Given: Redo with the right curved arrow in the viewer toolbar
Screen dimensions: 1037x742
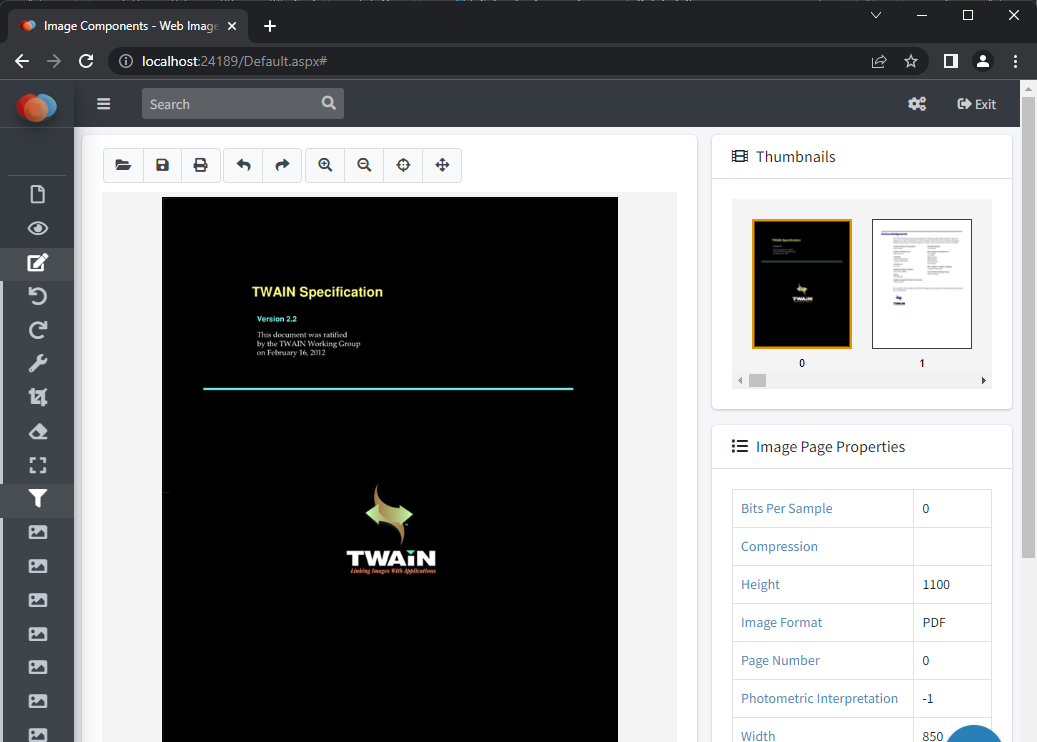Looking at the screenshot, I should 282,165.
